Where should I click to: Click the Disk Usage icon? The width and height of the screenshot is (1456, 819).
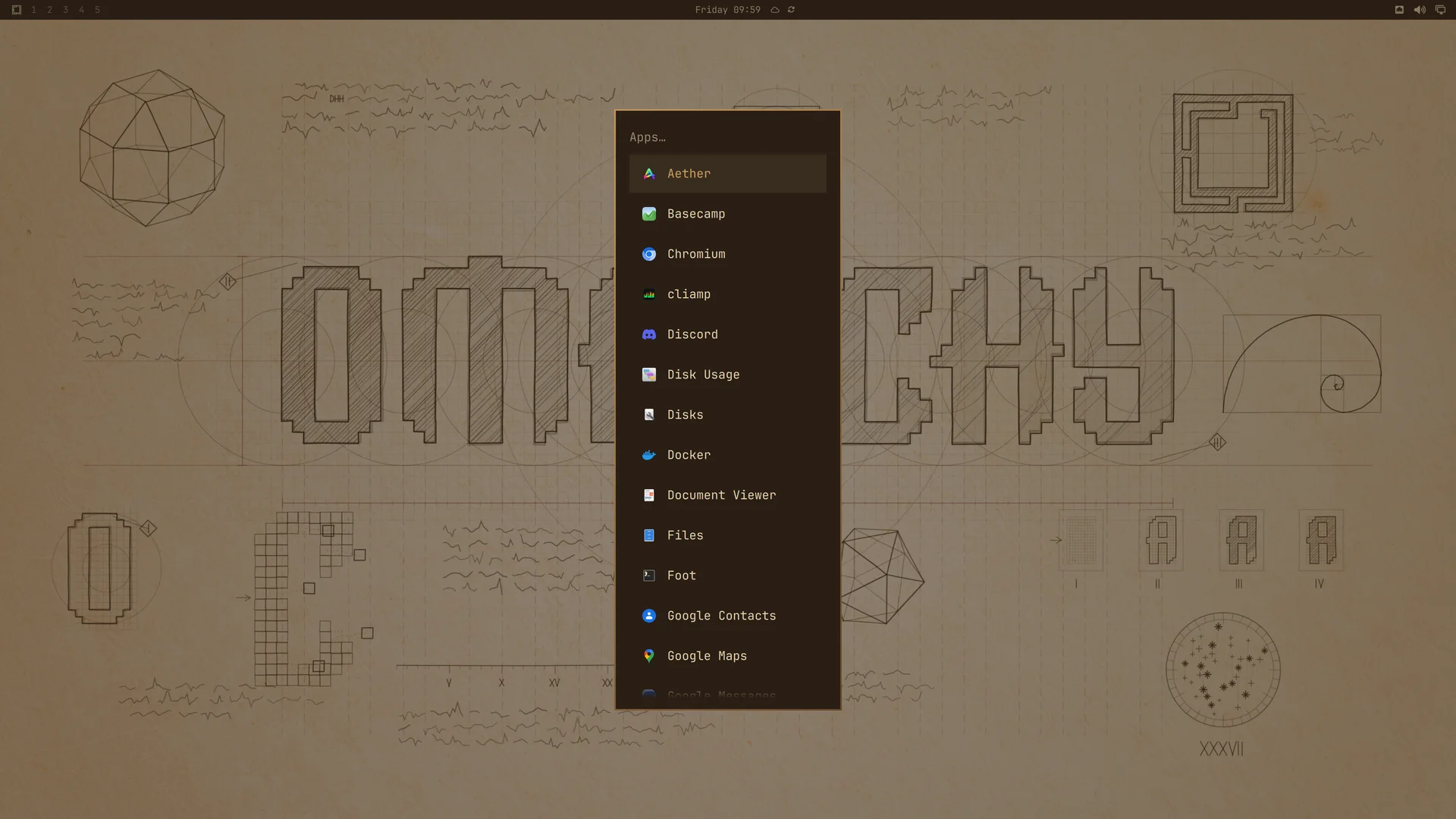coord(649,375)
